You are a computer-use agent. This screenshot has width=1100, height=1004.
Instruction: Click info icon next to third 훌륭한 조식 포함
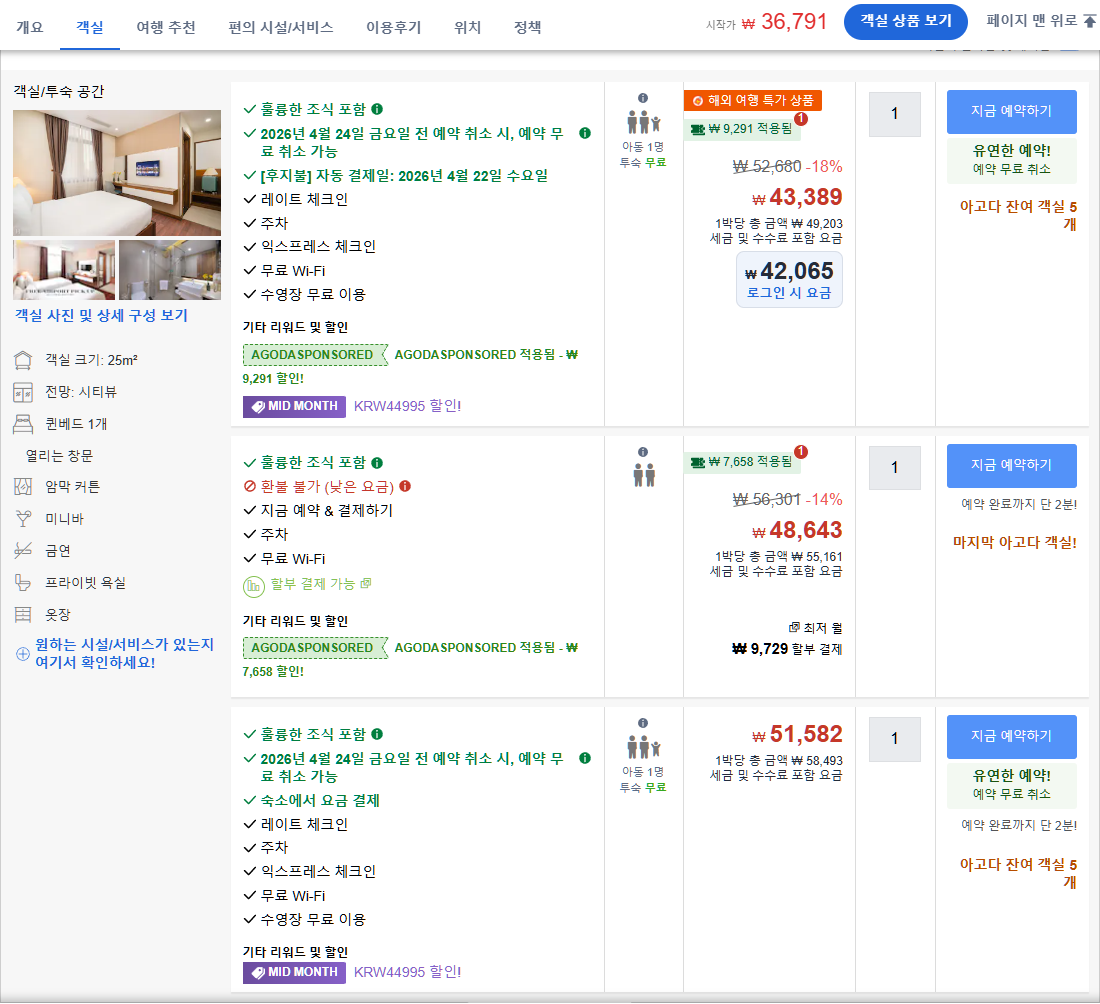tap(377, 734)
